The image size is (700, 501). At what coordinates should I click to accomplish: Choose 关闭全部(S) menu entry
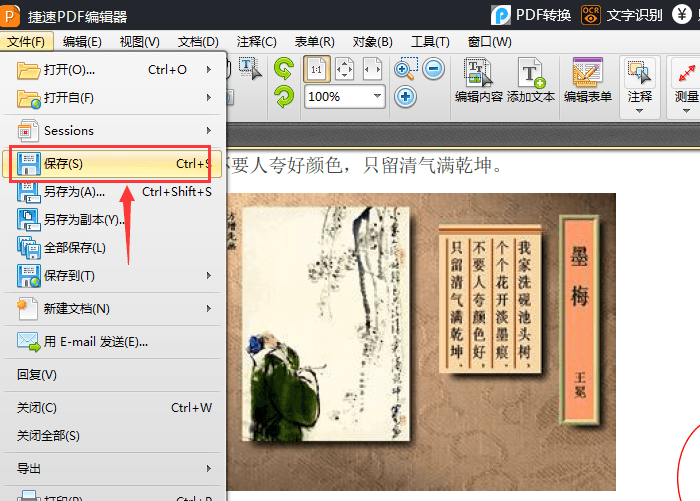click(x=112, y=436)
